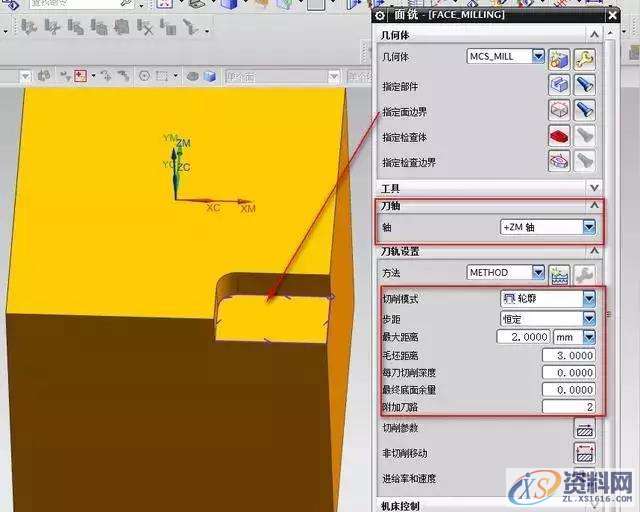640x512 pixels.
Task: Open the MCS_MILL geometry dropdown
Action: coord(538,57)
